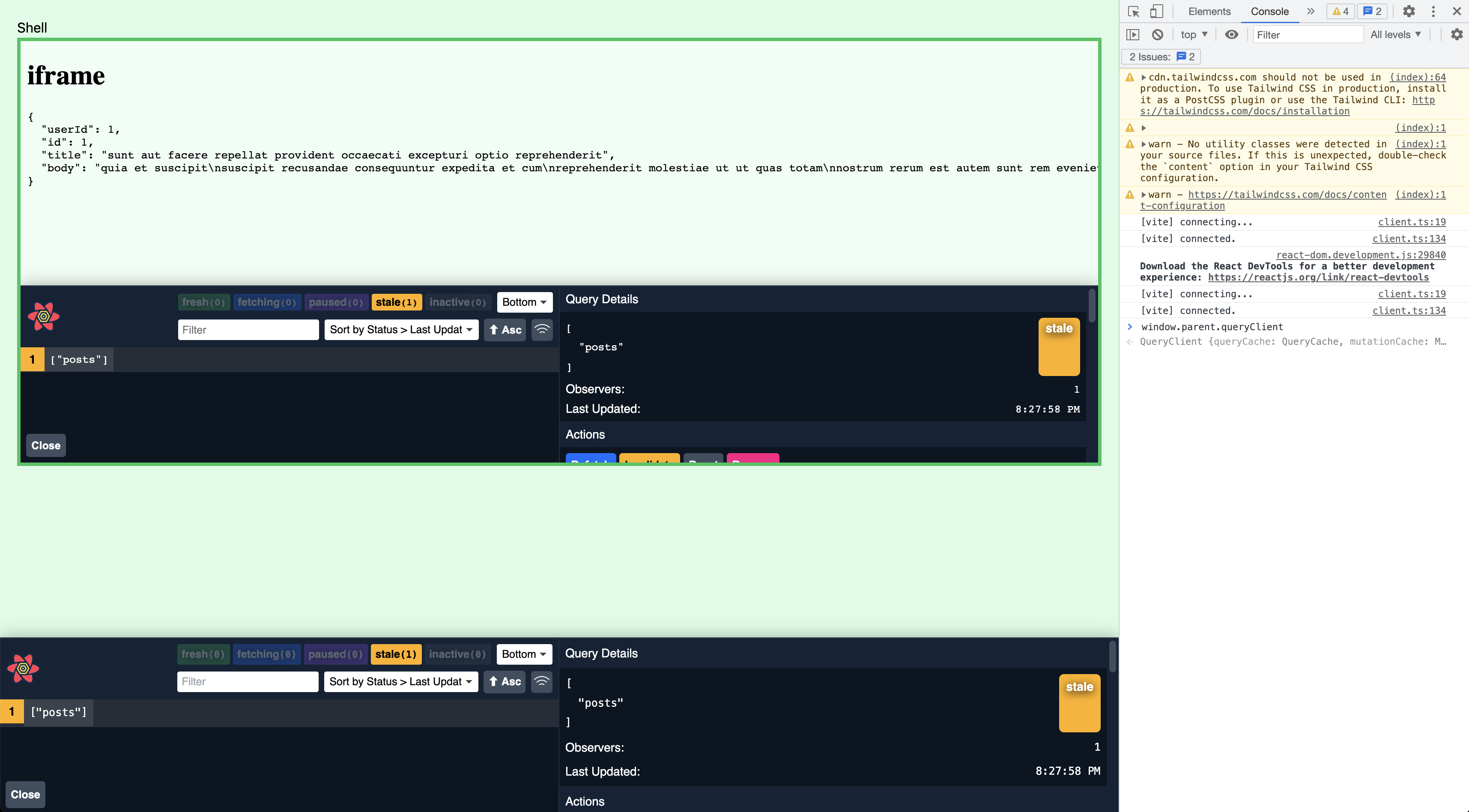Click the yellow stale status swatch in the iframe details

pyautogui.click(x=1058, y=347)
